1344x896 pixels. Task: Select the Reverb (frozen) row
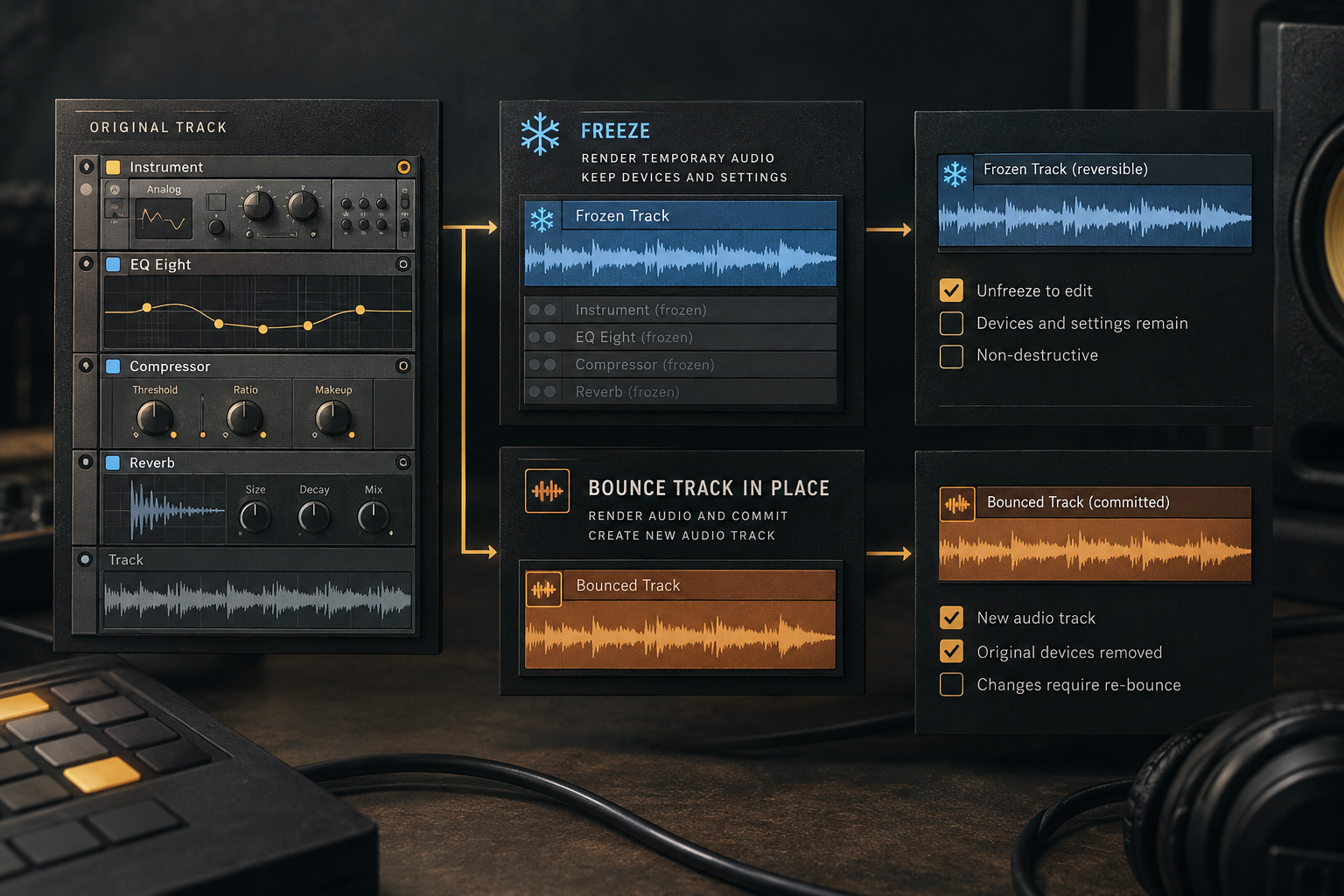[x=680, y=391]
